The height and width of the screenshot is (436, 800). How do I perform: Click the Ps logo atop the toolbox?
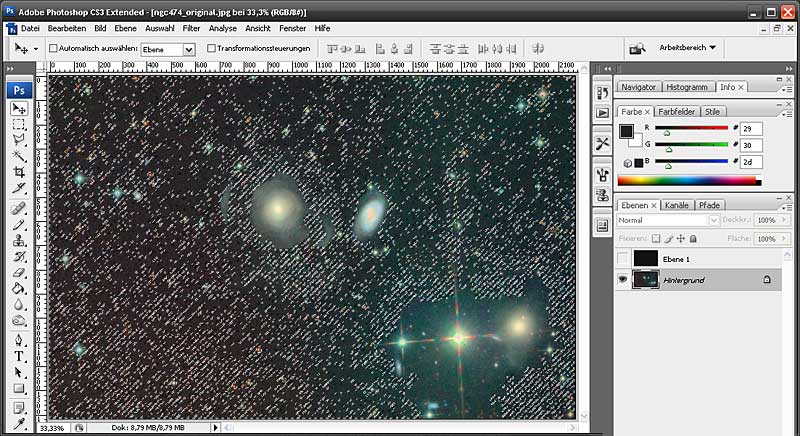click(x=19, y=90)
